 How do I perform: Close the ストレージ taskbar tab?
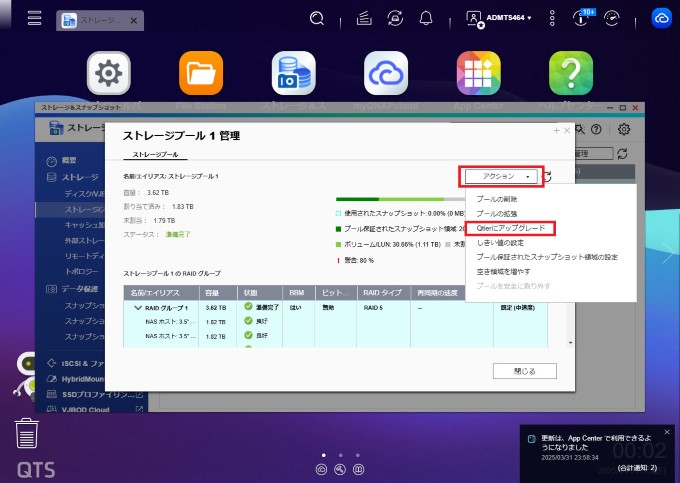[x=134, y=20]
